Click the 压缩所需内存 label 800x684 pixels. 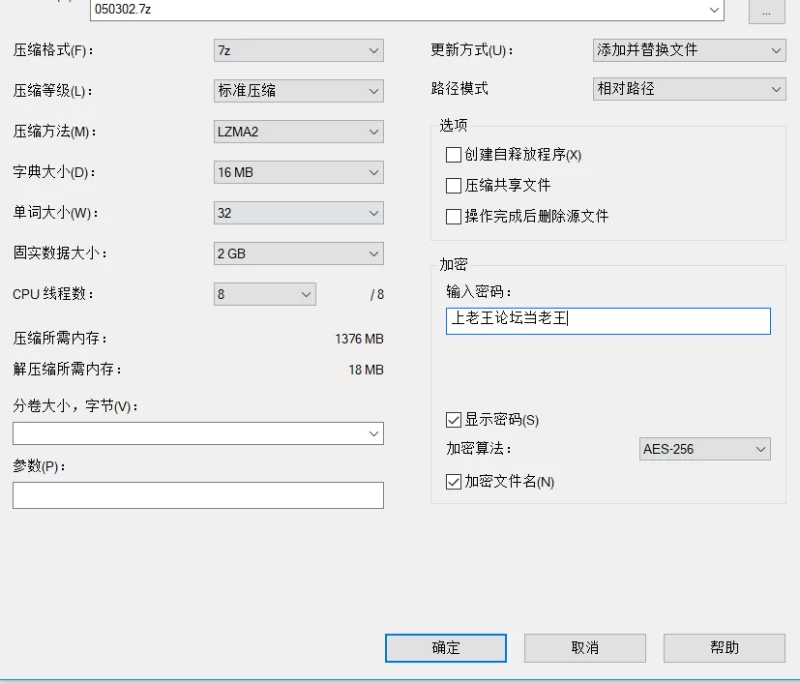[x=60, y=339]
